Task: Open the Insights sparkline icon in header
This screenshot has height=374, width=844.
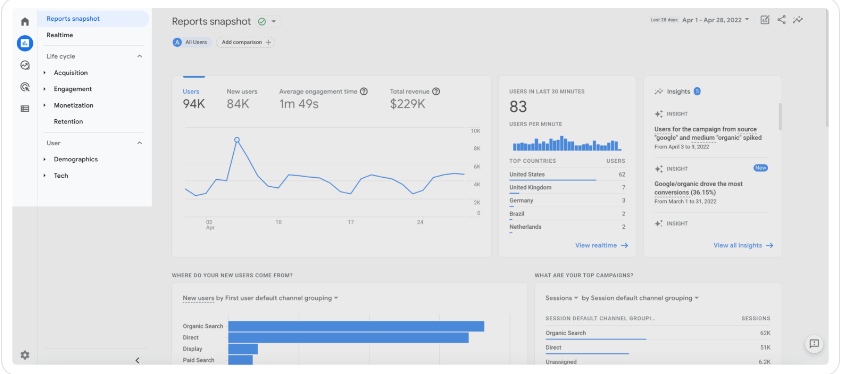Action: [x=798, y=20]
